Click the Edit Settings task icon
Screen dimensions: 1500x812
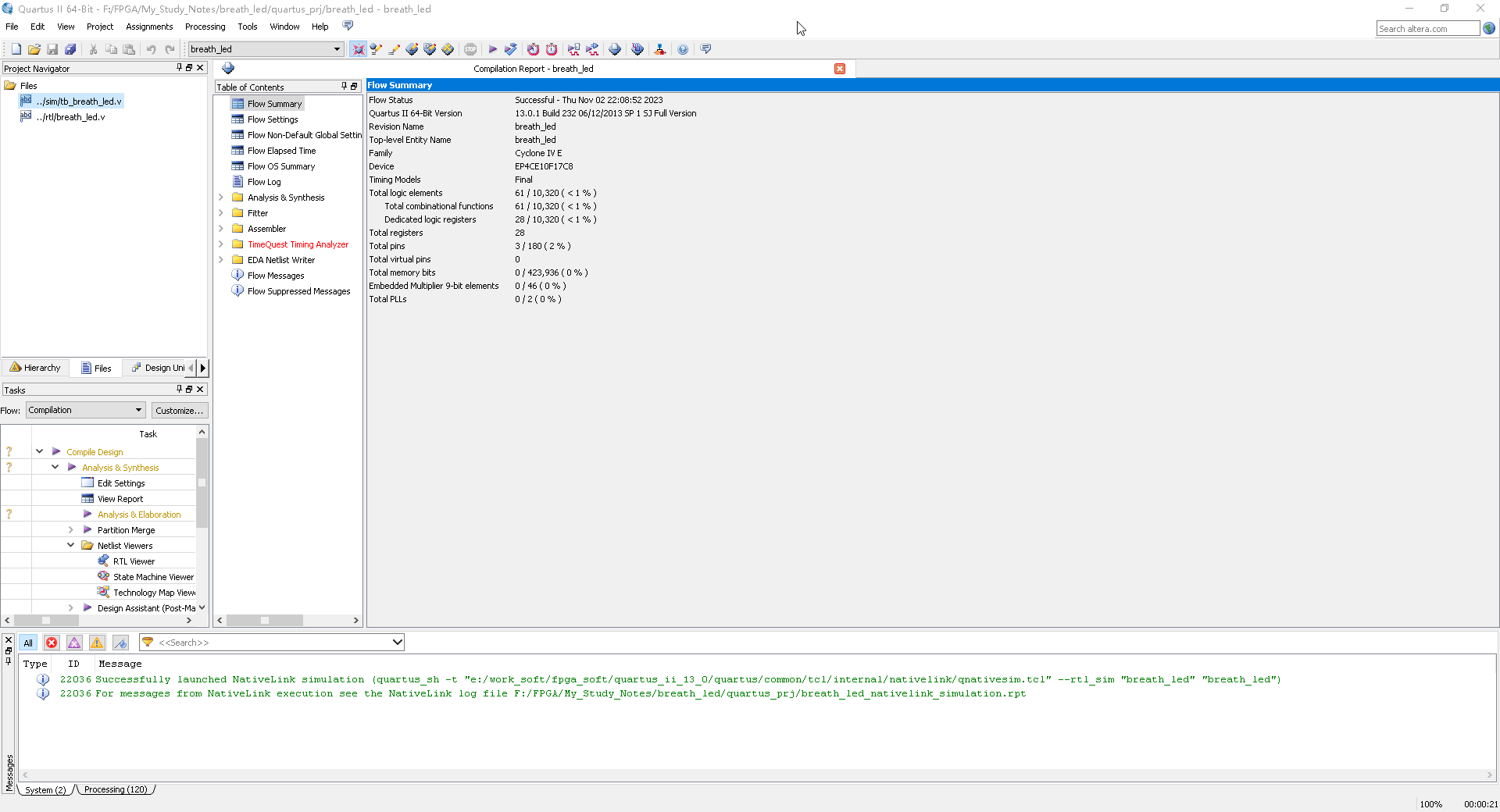point(87,483)
